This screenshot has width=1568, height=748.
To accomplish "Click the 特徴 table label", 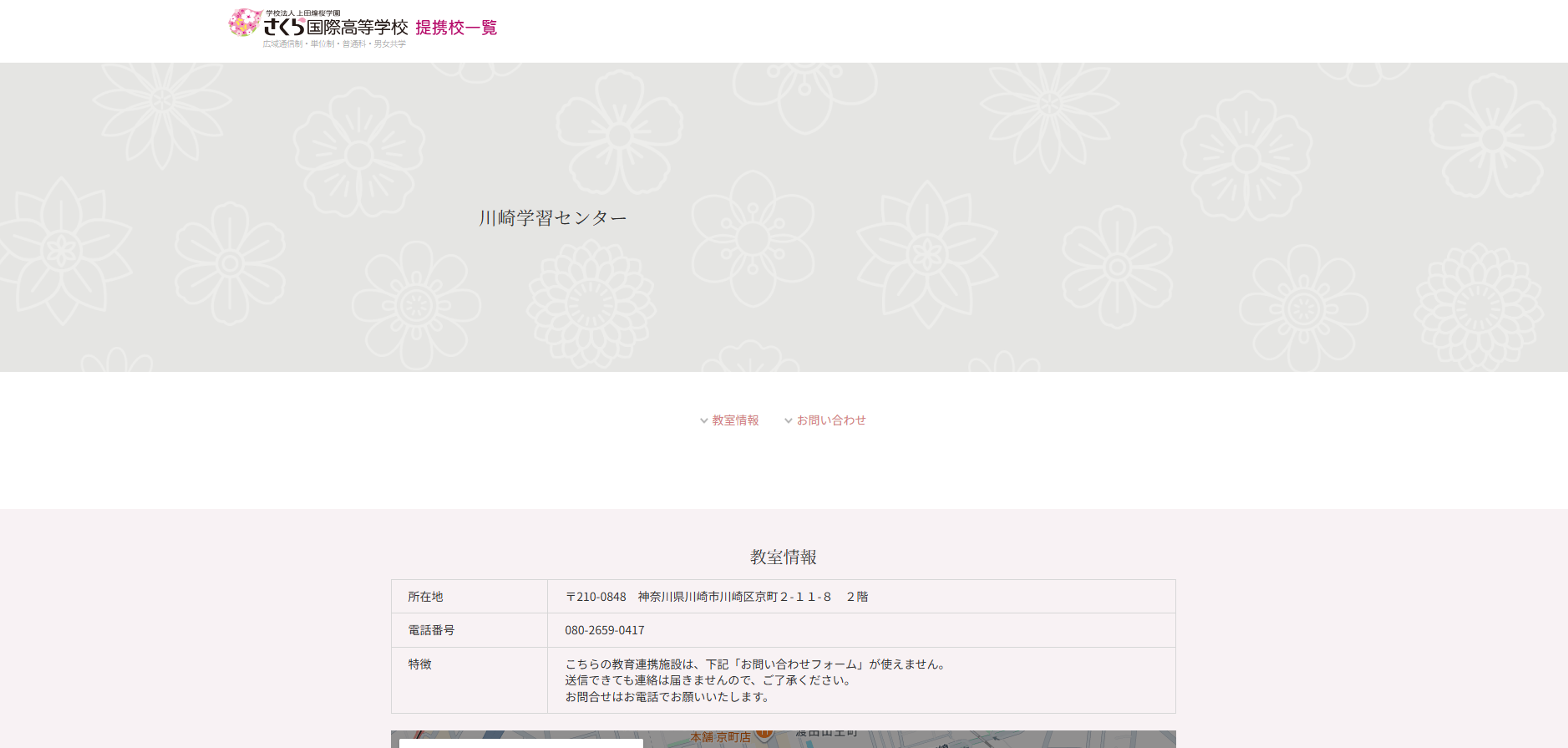I will 419,664.
